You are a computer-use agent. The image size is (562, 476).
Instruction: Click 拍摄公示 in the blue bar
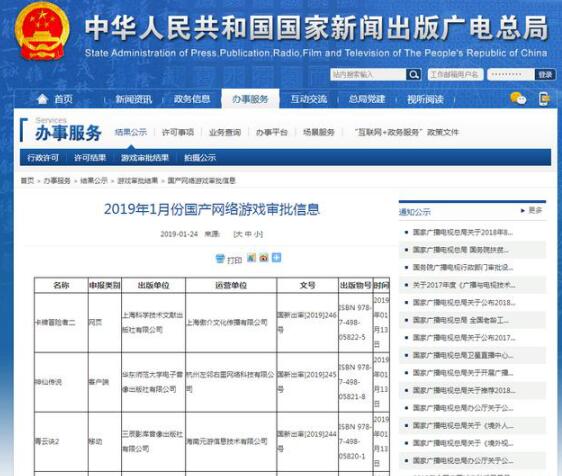[200, 158]
